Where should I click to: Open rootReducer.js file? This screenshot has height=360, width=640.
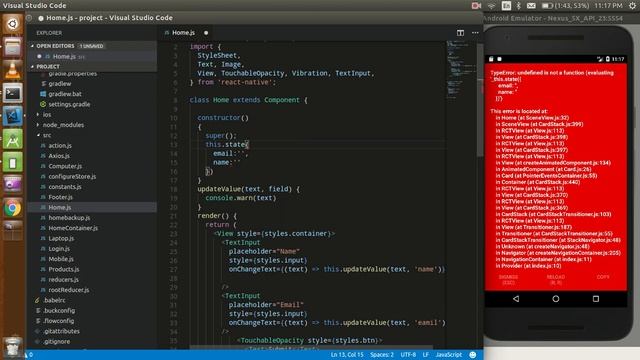tap(69, 290)
